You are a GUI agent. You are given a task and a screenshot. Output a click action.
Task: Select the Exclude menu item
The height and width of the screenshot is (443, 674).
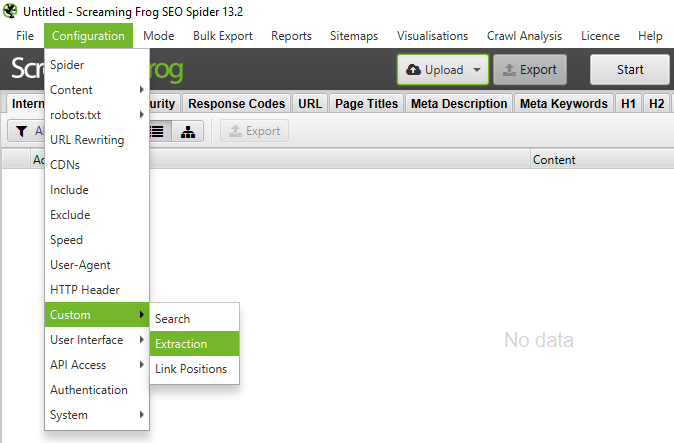coord(97,214)
